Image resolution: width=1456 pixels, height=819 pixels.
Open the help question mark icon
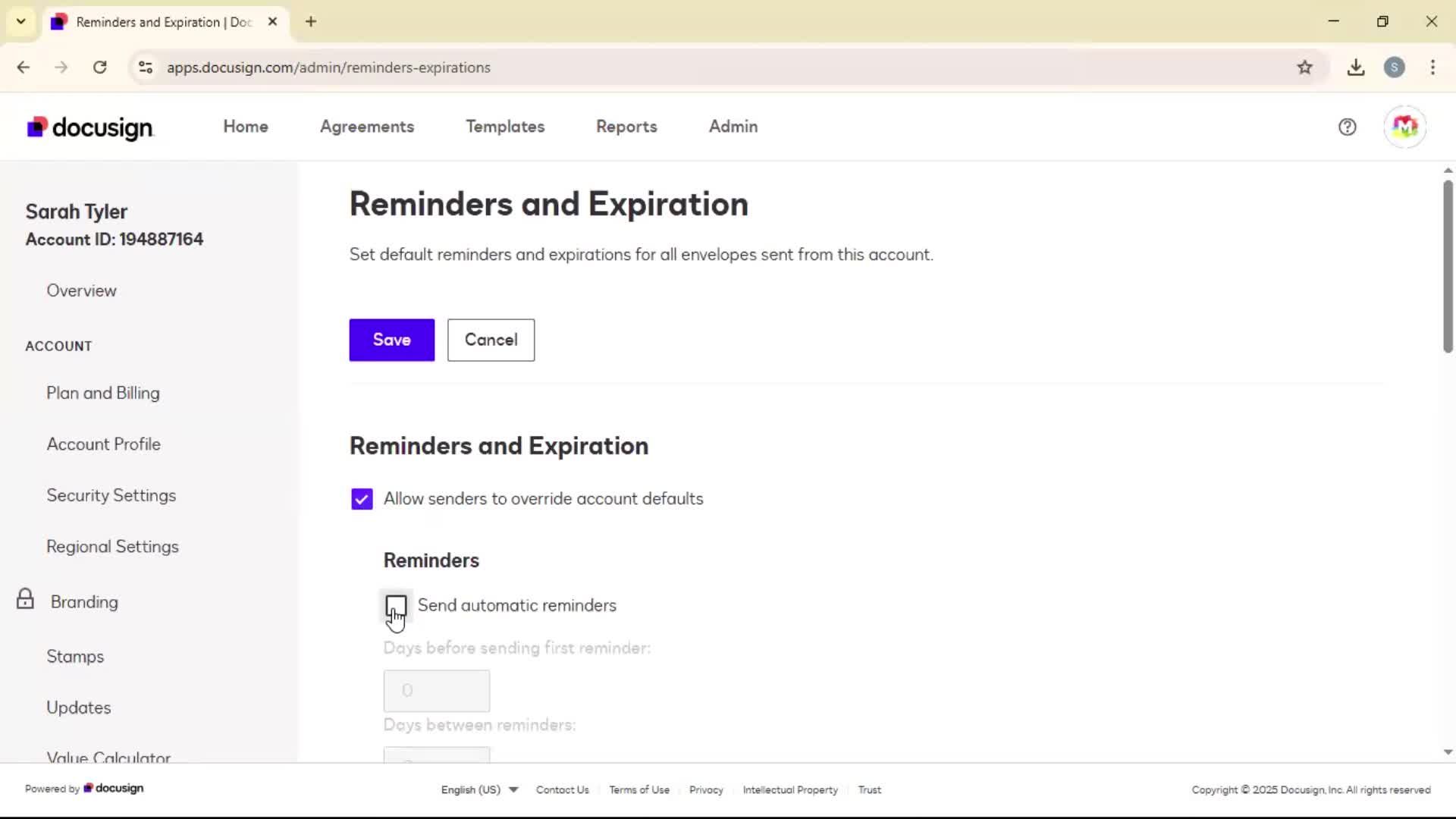pos(1347,127)
